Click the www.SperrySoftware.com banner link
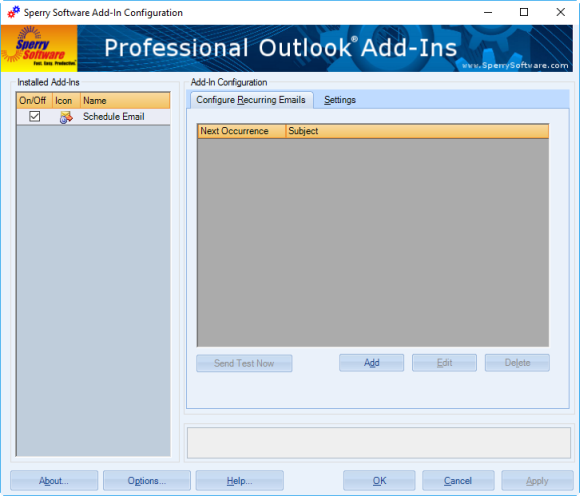Viewport: 580px width, 496px height. (x=515, y=65)
